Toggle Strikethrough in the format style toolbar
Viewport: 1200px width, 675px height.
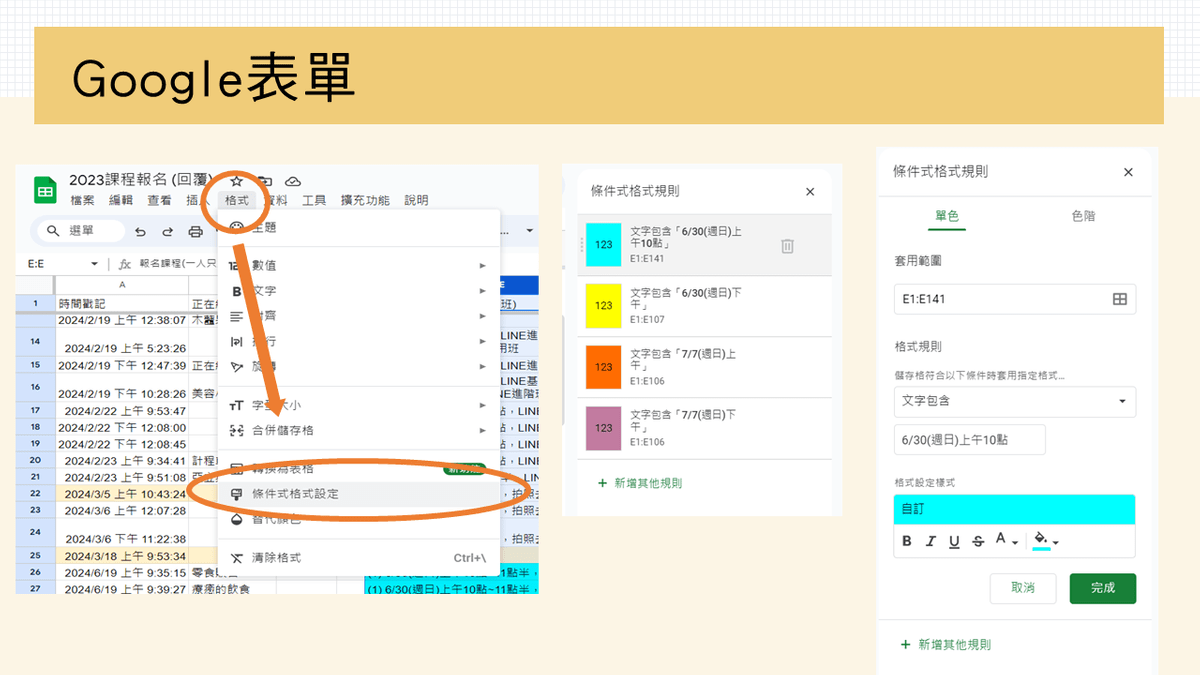[x=978, y=541]
